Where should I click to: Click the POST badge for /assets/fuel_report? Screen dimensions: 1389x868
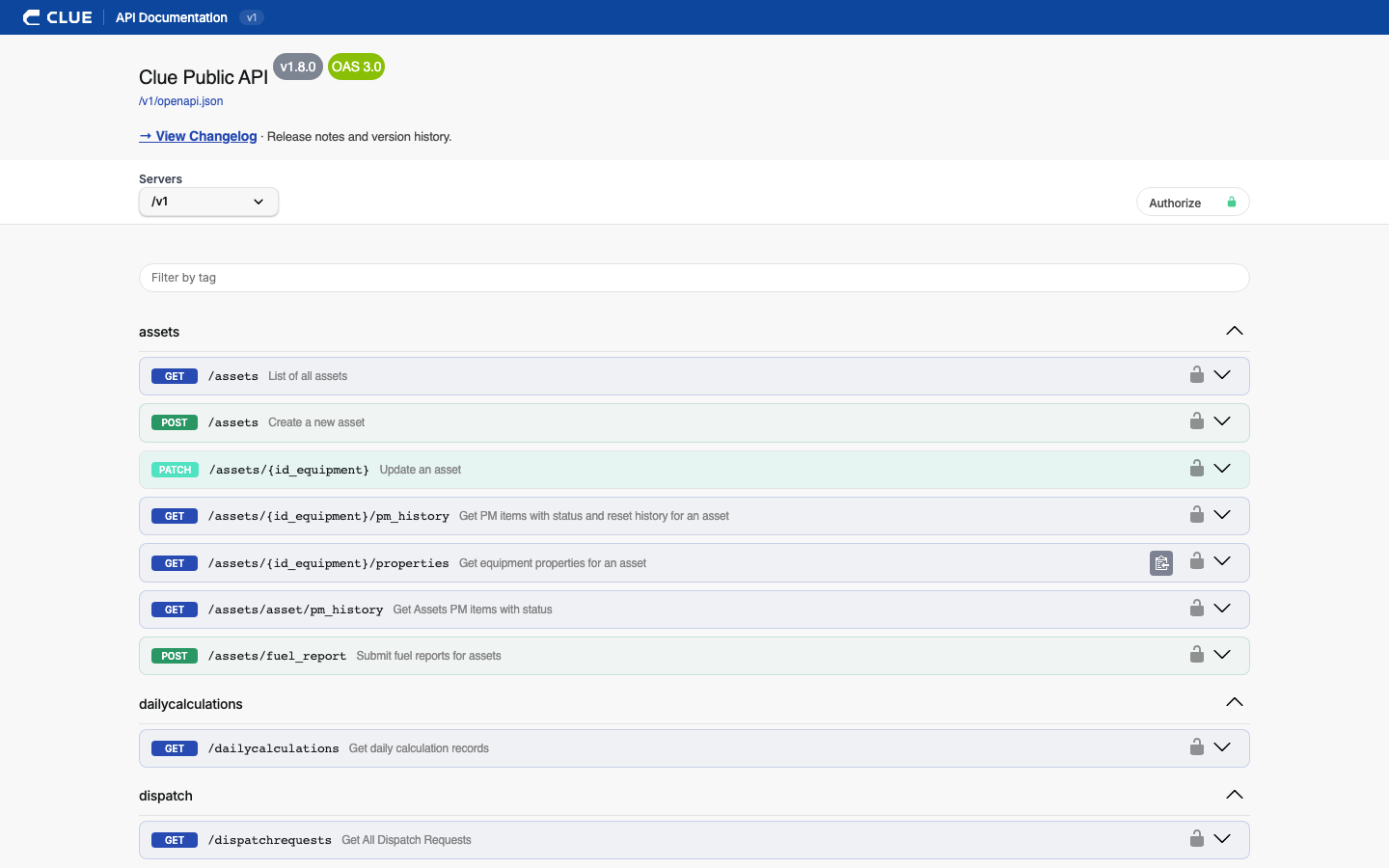[x=175, y=656]
